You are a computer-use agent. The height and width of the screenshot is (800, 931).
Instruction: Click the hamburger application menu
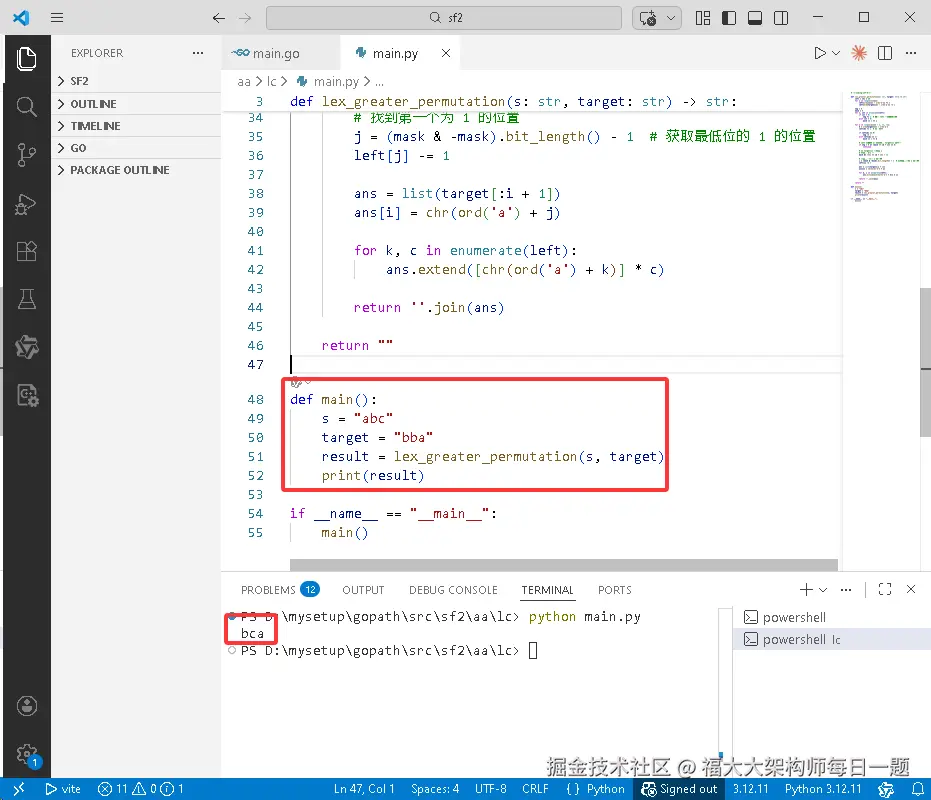point(57,18)
